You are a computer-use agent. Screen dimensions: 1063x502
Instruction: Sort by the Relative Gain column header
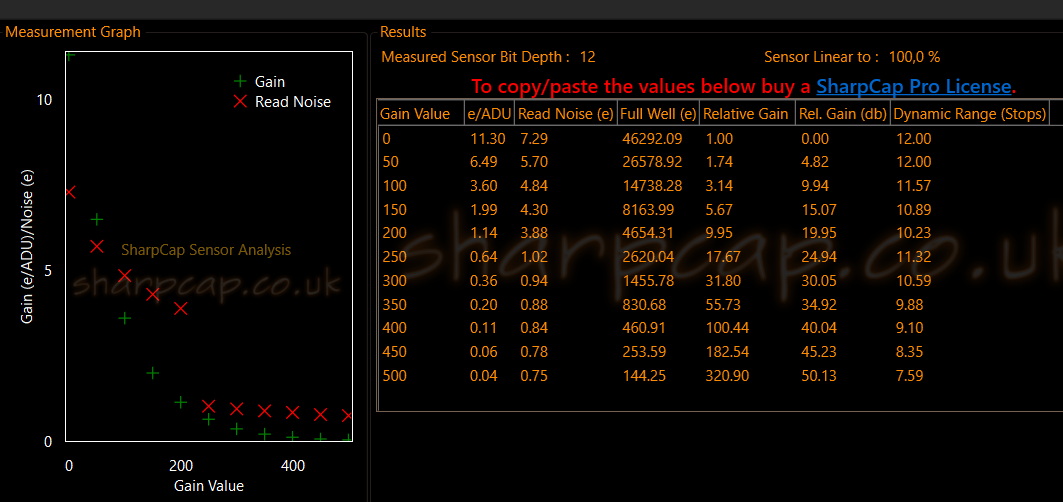pos(747,114)
